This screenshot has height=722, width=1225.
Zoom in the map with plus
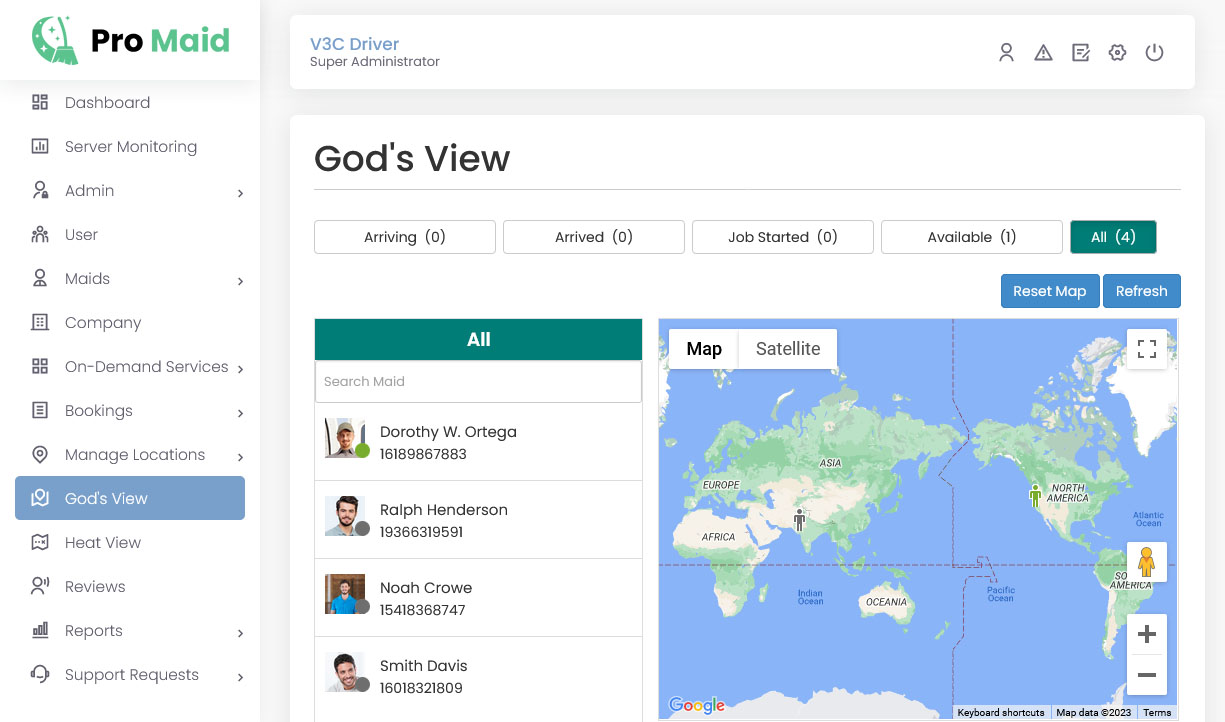click(1147, 634)
